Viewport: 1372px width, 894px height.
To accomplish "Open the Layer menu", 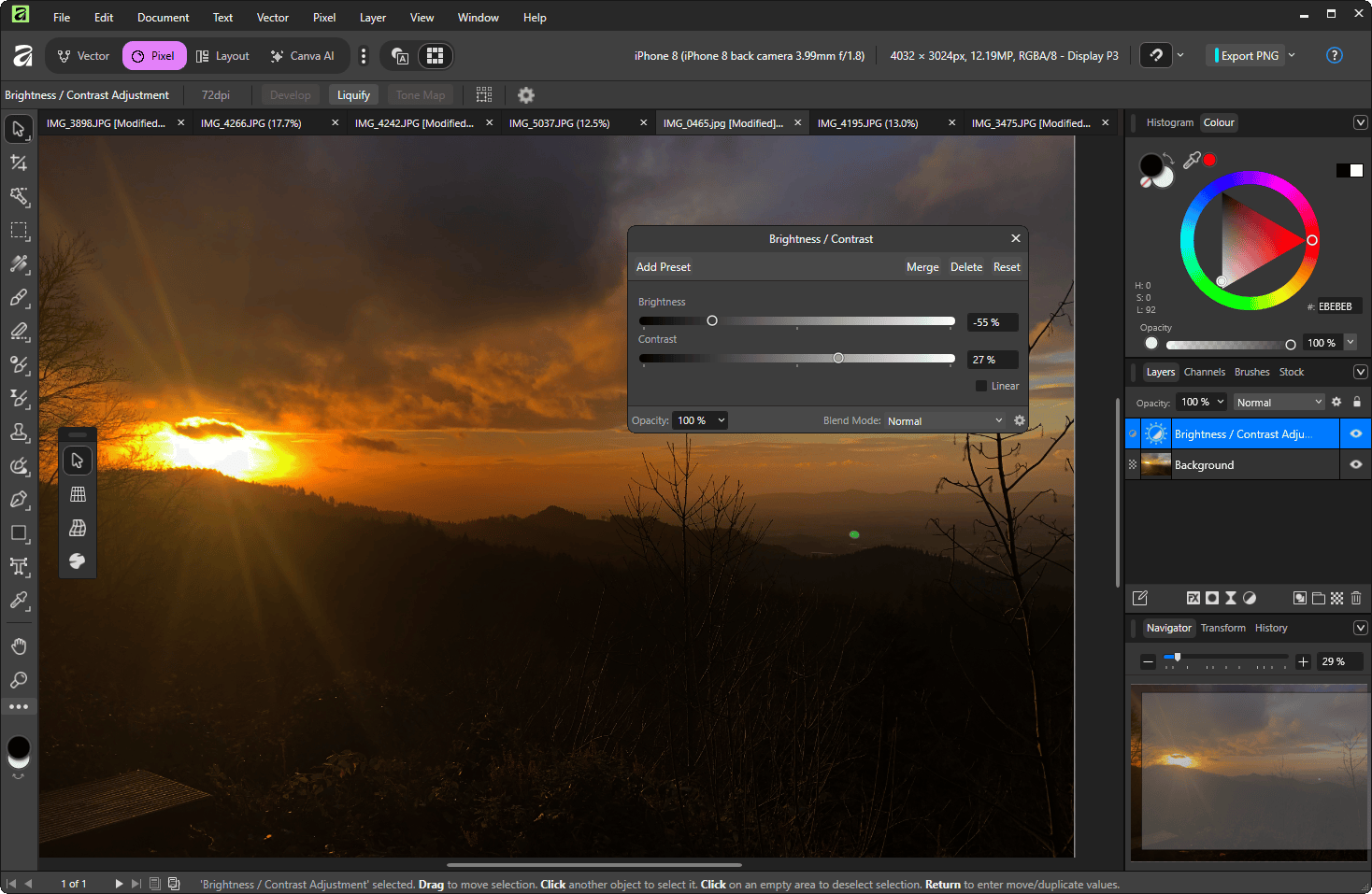I will [372, 18].
